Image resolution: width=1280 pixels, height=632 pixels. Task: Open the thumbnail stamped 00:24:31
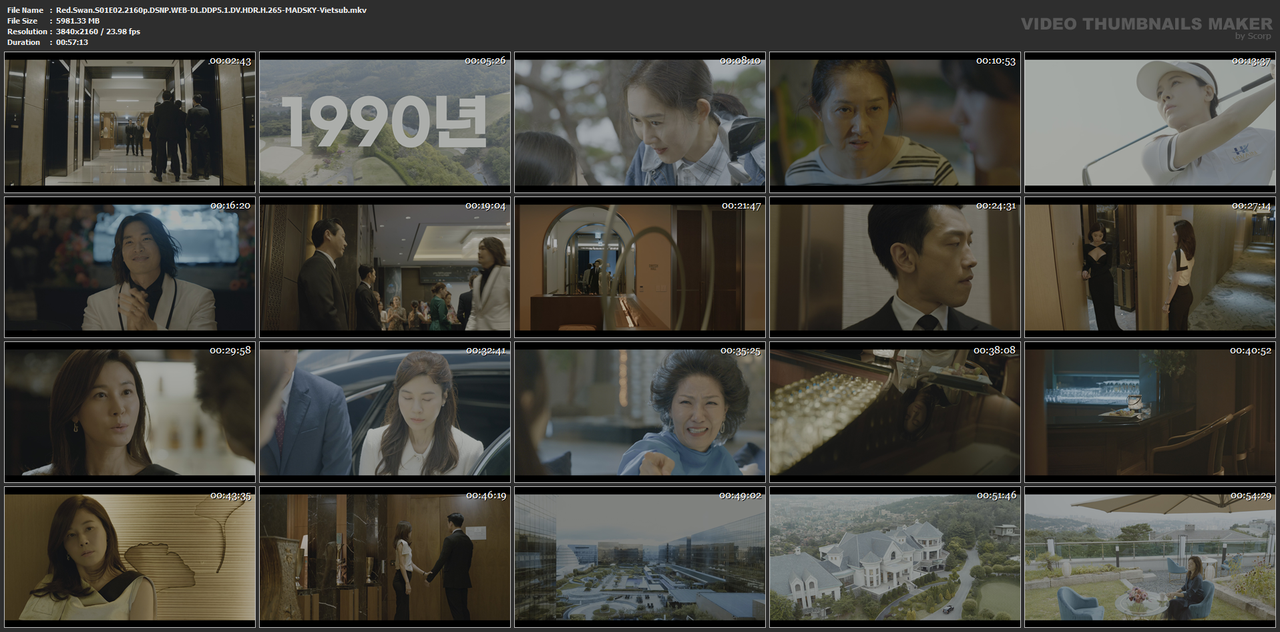pos(895,267)
